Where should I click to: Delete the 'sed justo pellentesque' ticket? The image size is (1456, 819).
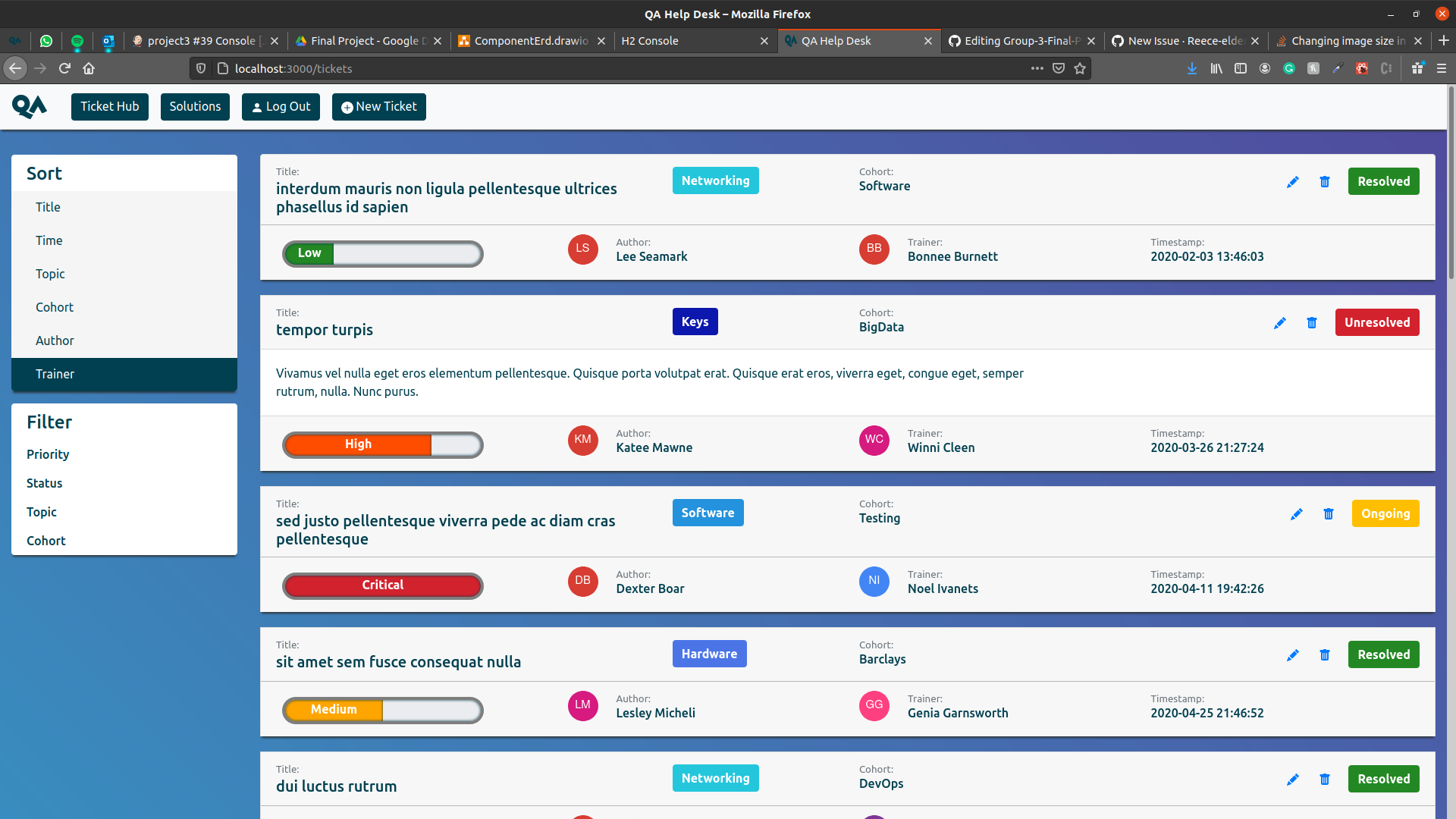coord(1329,514)
